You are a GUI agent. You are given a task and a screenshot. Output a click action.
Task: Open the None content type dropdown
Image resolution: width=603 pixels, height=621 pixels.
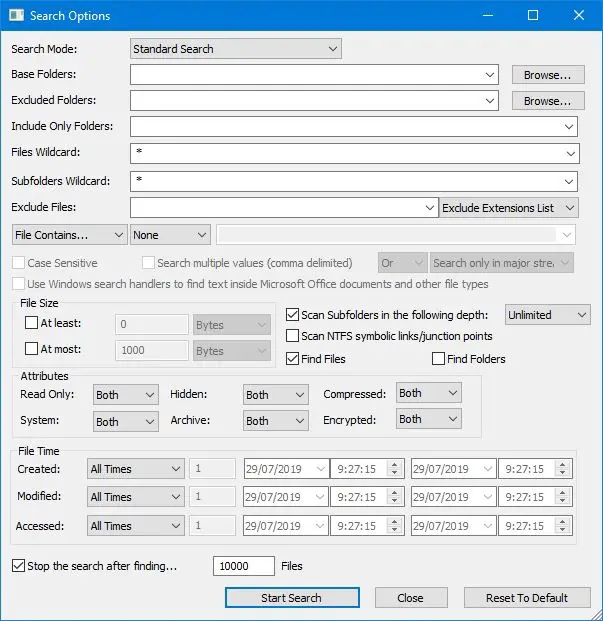[x=170, y=235]
